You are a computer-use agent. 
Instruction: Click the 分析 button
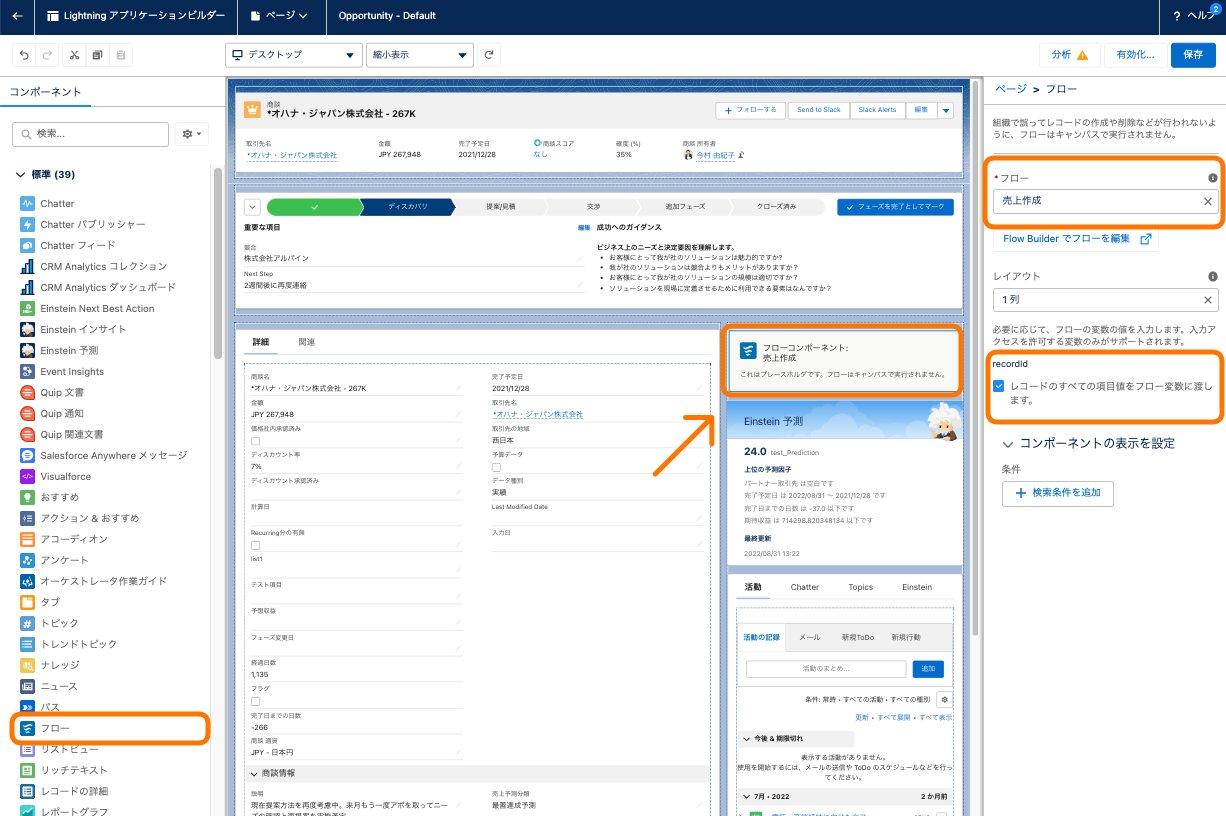[x=1069, y=55]
